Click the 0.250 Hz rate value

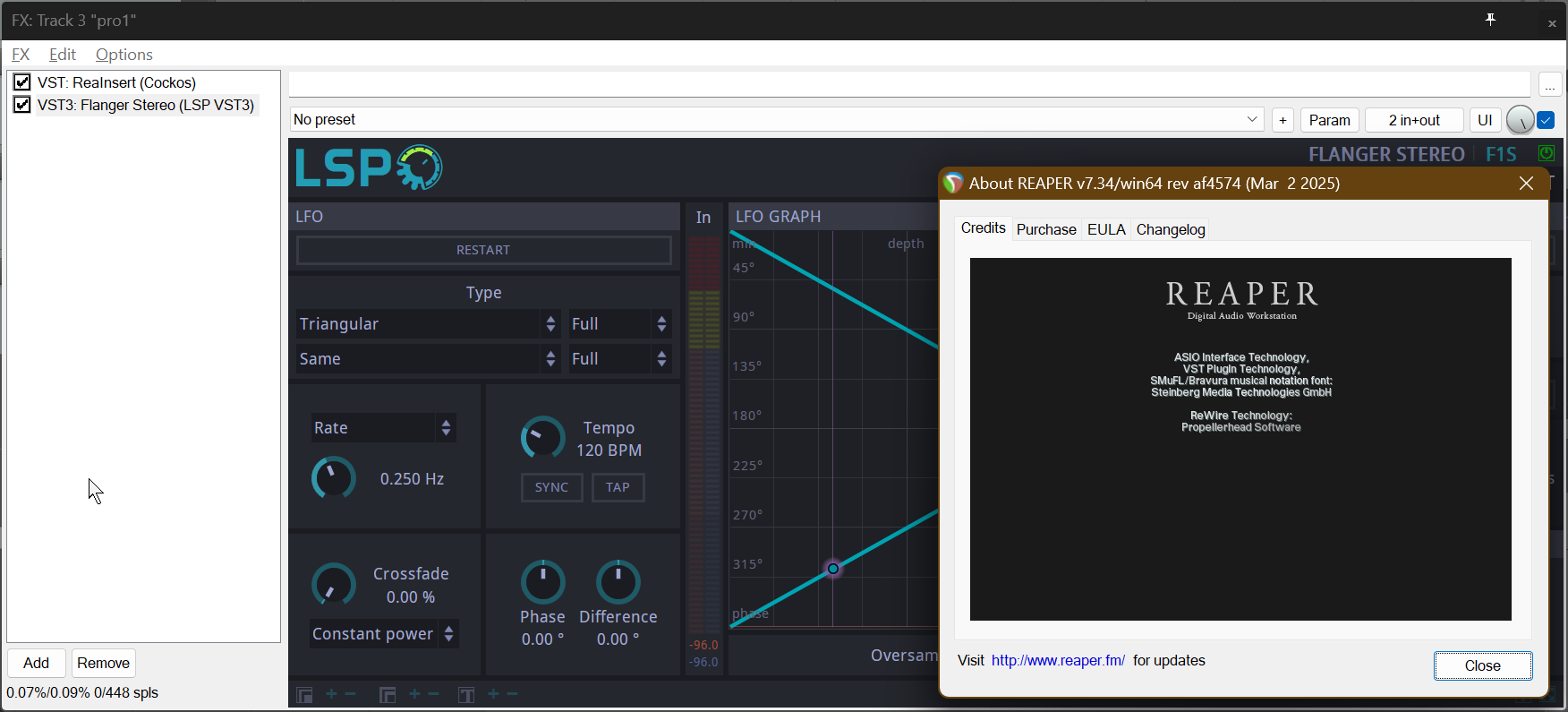(413, 479)
